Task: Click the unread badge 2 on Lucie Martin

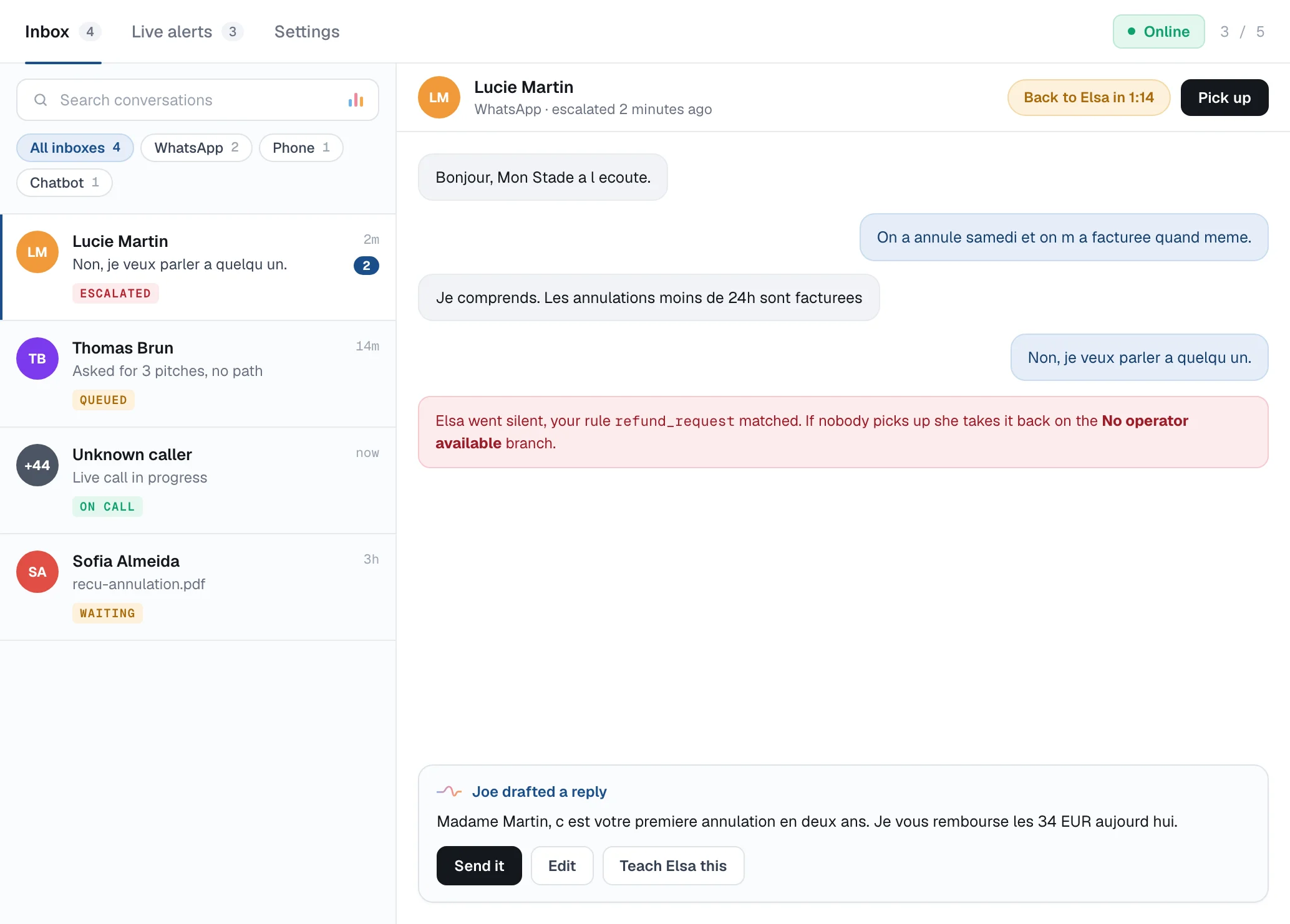Action: coord(366,266)
